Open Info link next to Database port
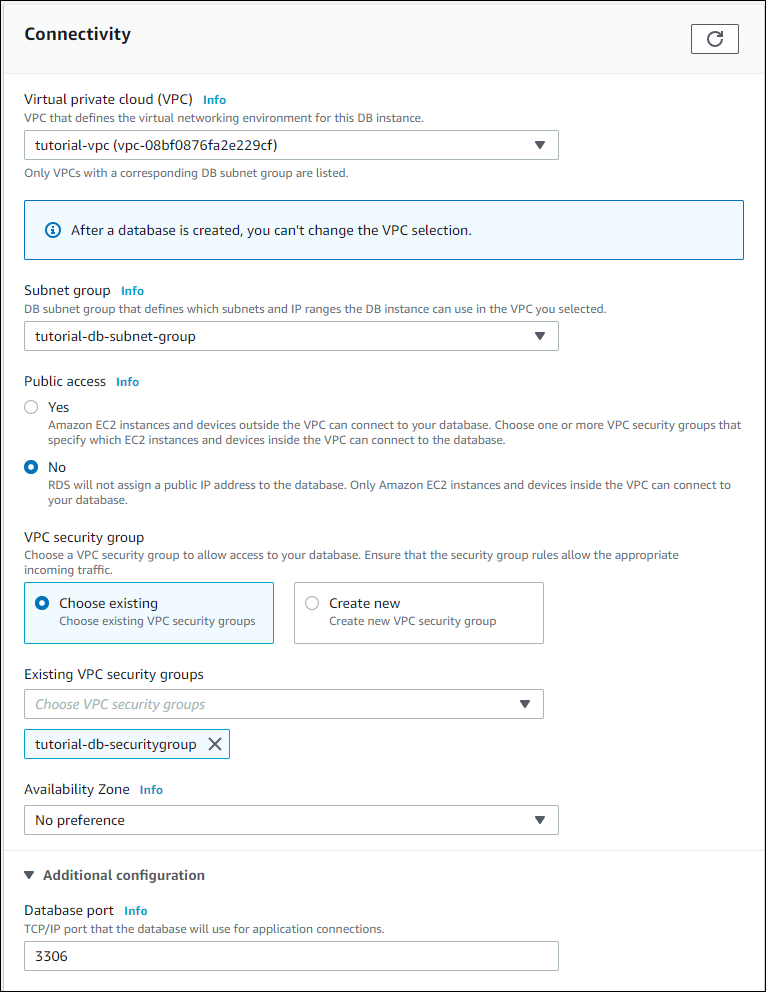The image size is (766, 992). [136, 911]
